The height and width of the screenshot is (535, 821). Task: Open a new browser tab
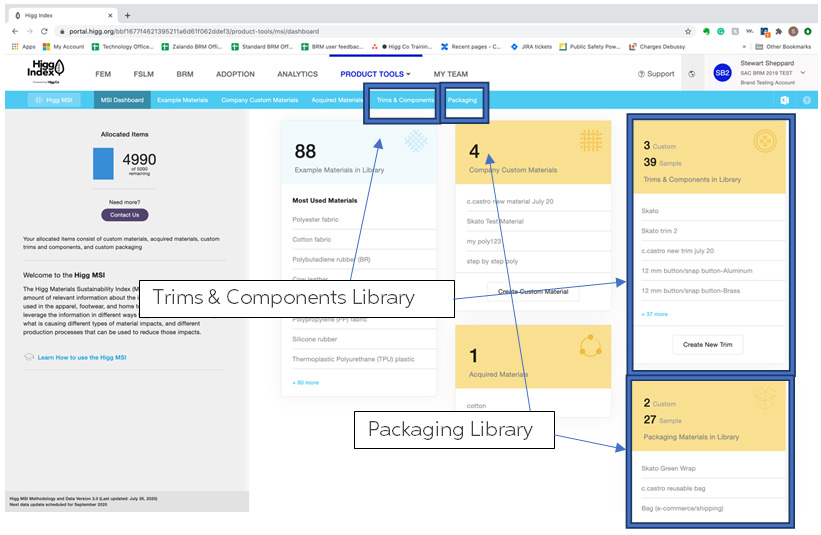tap(127, 15)
